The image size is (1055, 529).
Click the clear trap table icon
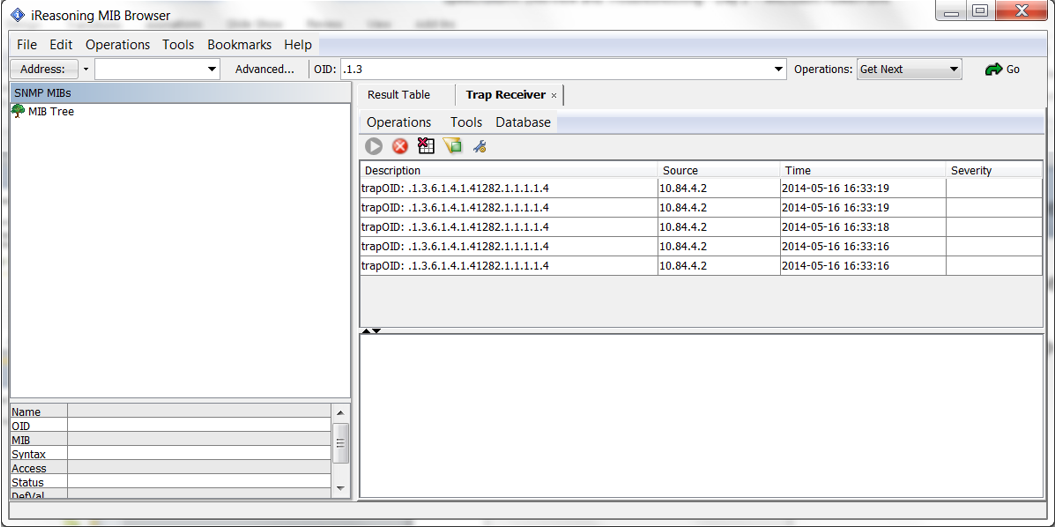tap(426, 146)
